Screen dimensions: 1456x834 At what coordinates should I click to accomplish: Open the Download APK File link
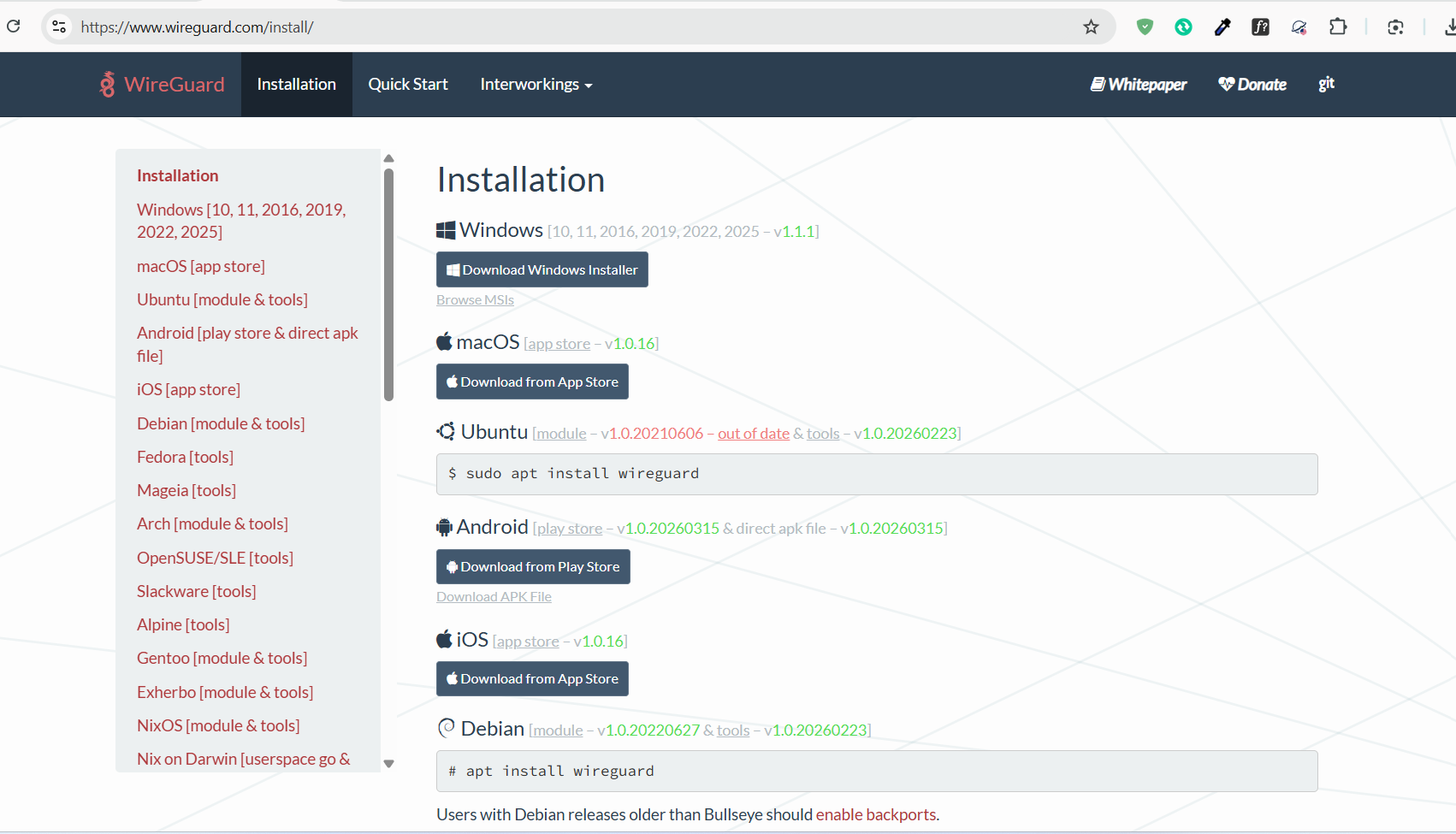click(x=494, y=596)
